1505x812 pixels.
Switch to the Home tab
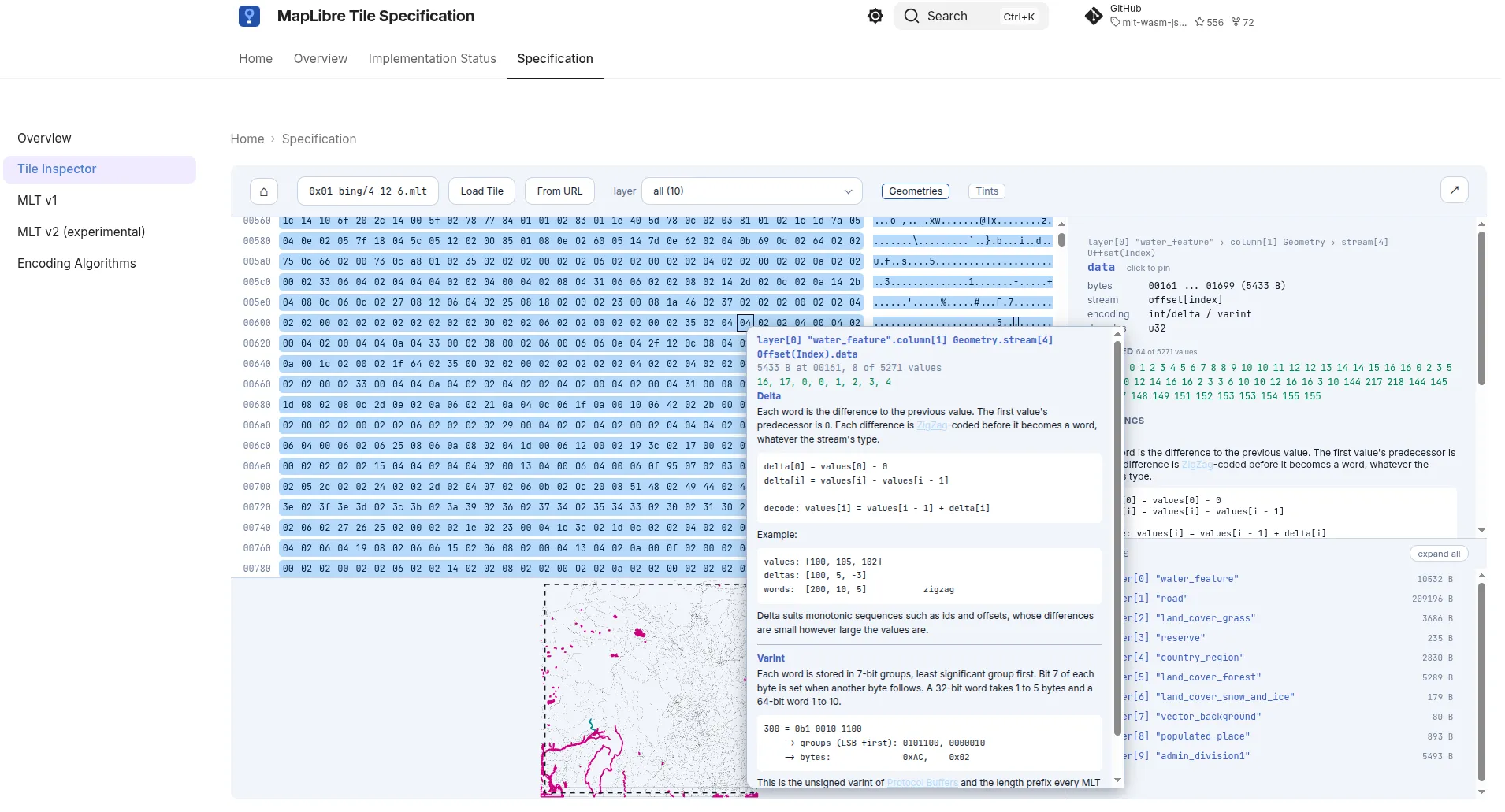[256, 58]
